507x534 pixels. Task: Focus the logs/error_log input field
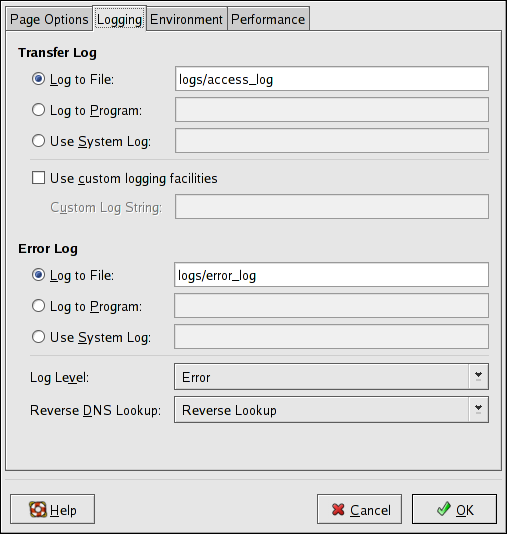(x=331, y=275)
